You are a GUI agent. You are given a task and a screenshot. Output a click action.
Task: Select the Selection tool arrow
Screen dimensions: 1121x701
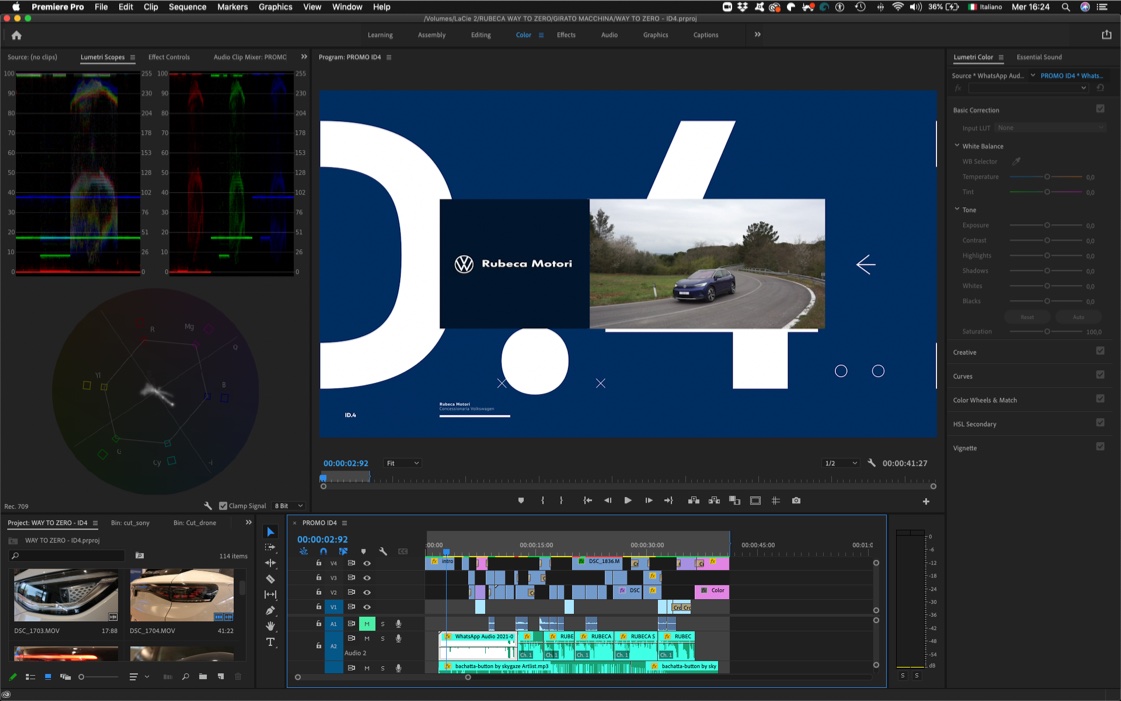[270, 532]
